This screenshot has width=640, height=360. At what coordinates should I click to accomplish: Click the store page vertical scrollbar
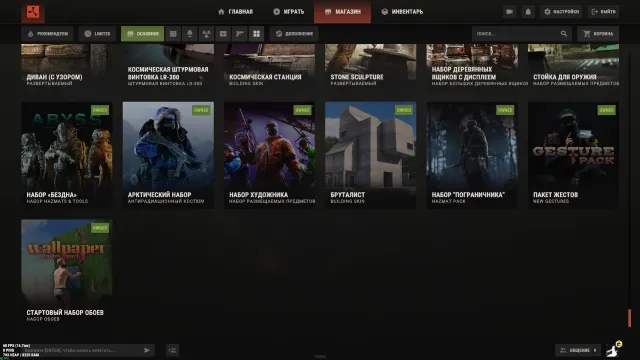click(x=629, y=318)
